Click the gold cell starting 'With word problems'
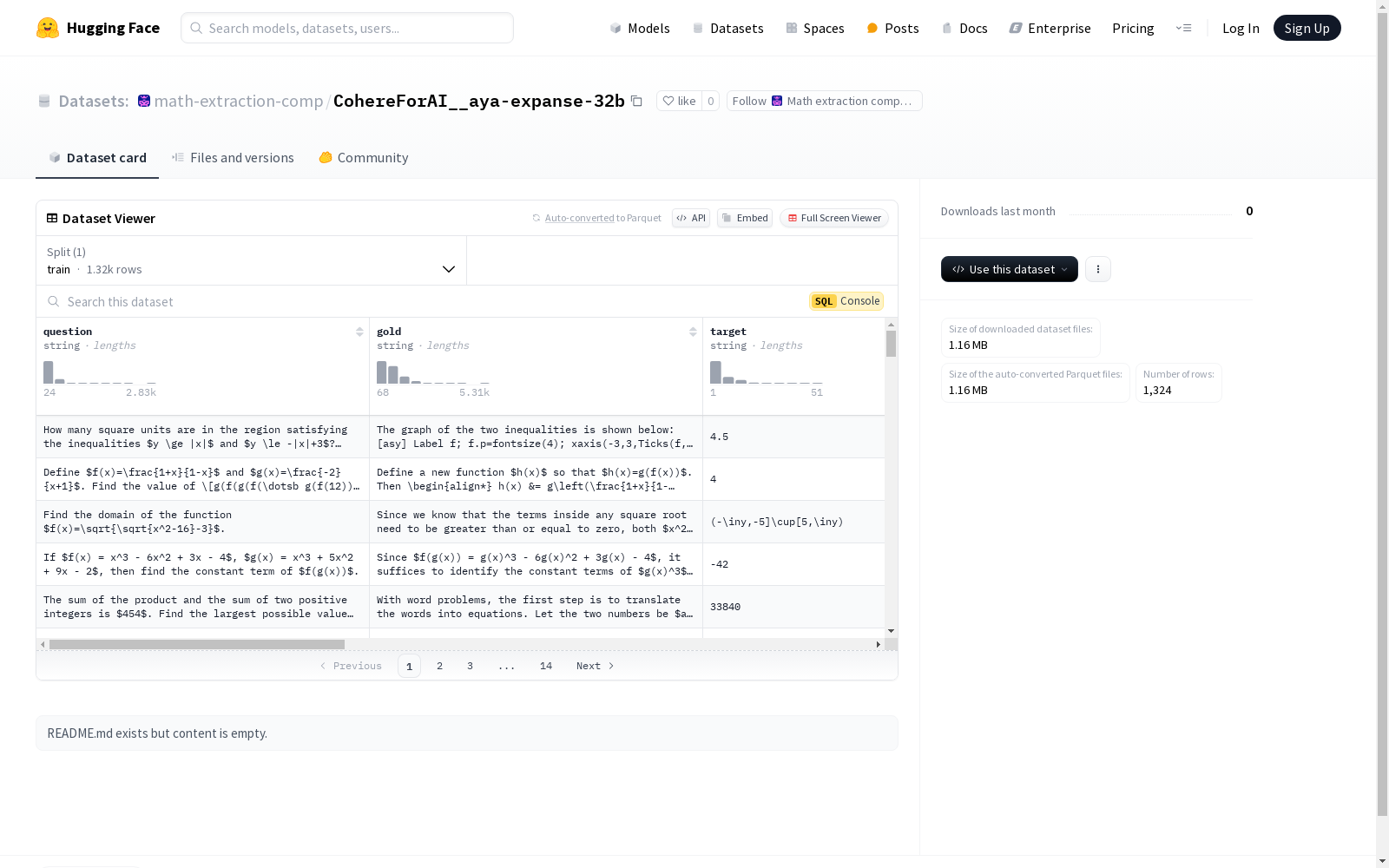The height and width of the screenshot is (868, 1389). click(537, 607)
